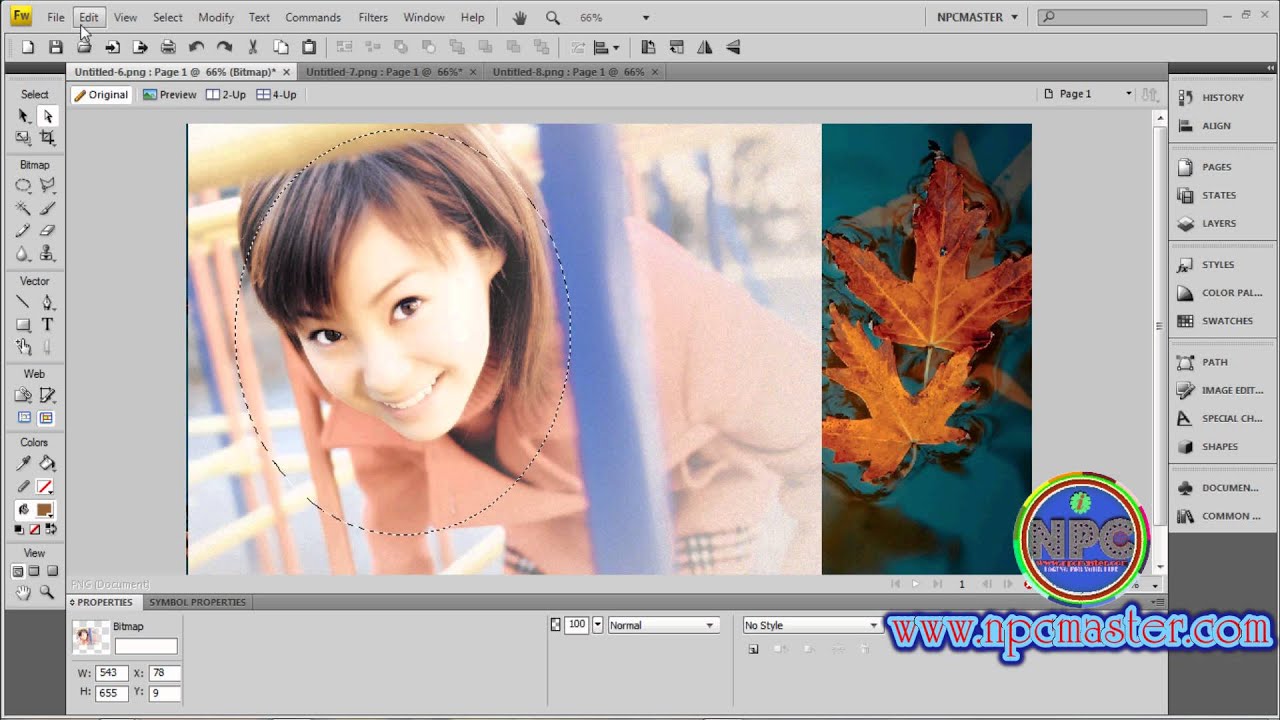Click the Save icon in toolbar

point(56,47)
